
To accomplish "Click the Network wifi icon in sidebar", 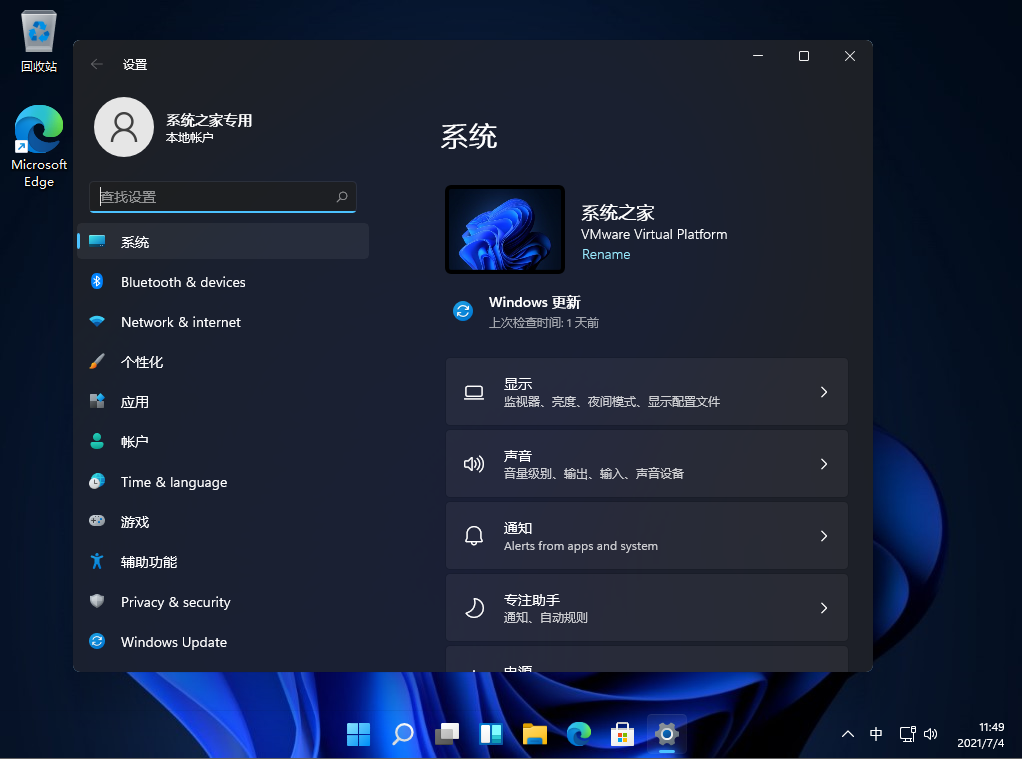I will pos(97,321).
